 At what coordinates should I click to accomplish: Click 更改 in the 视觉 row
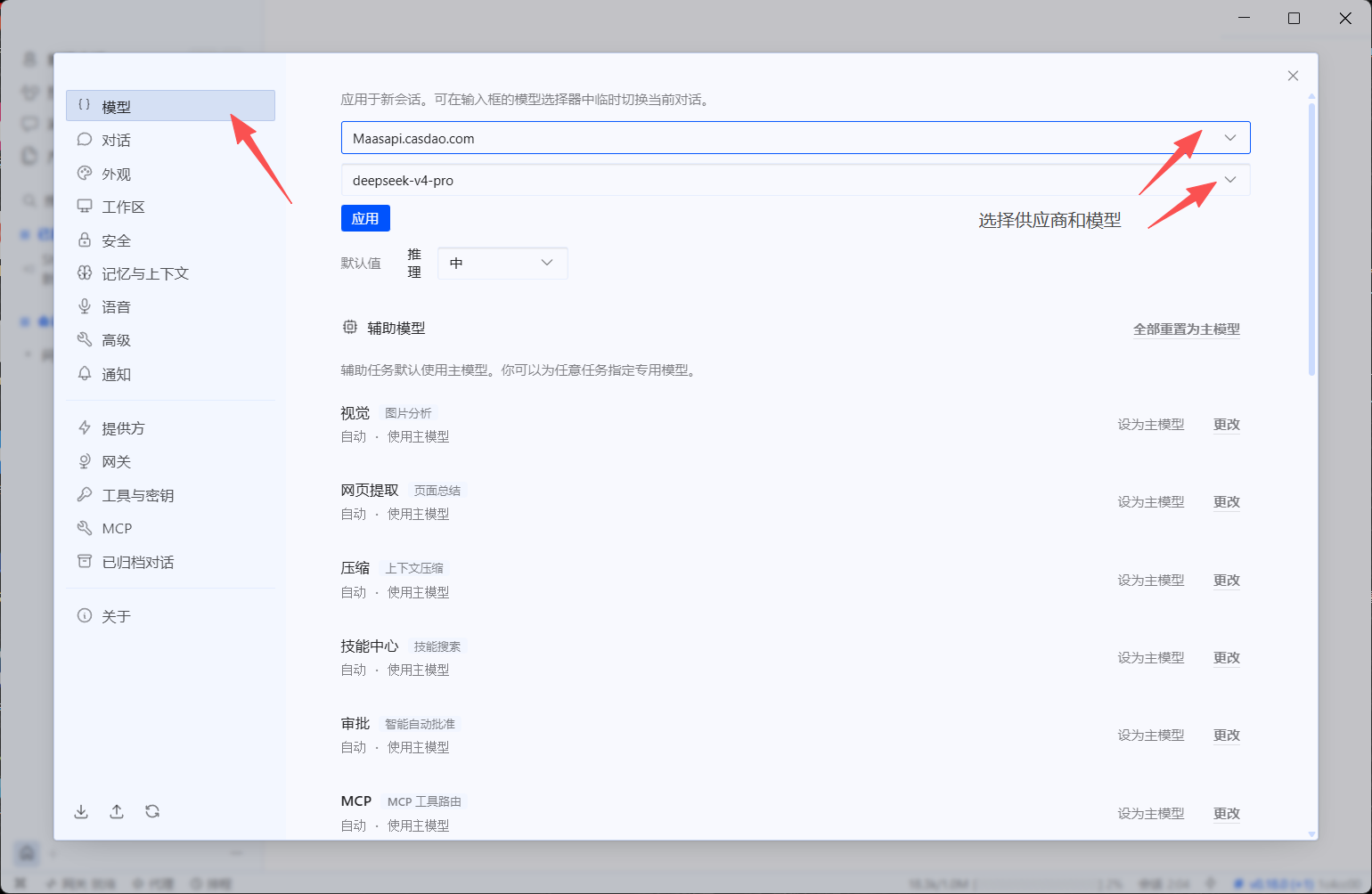(1227, 425)
